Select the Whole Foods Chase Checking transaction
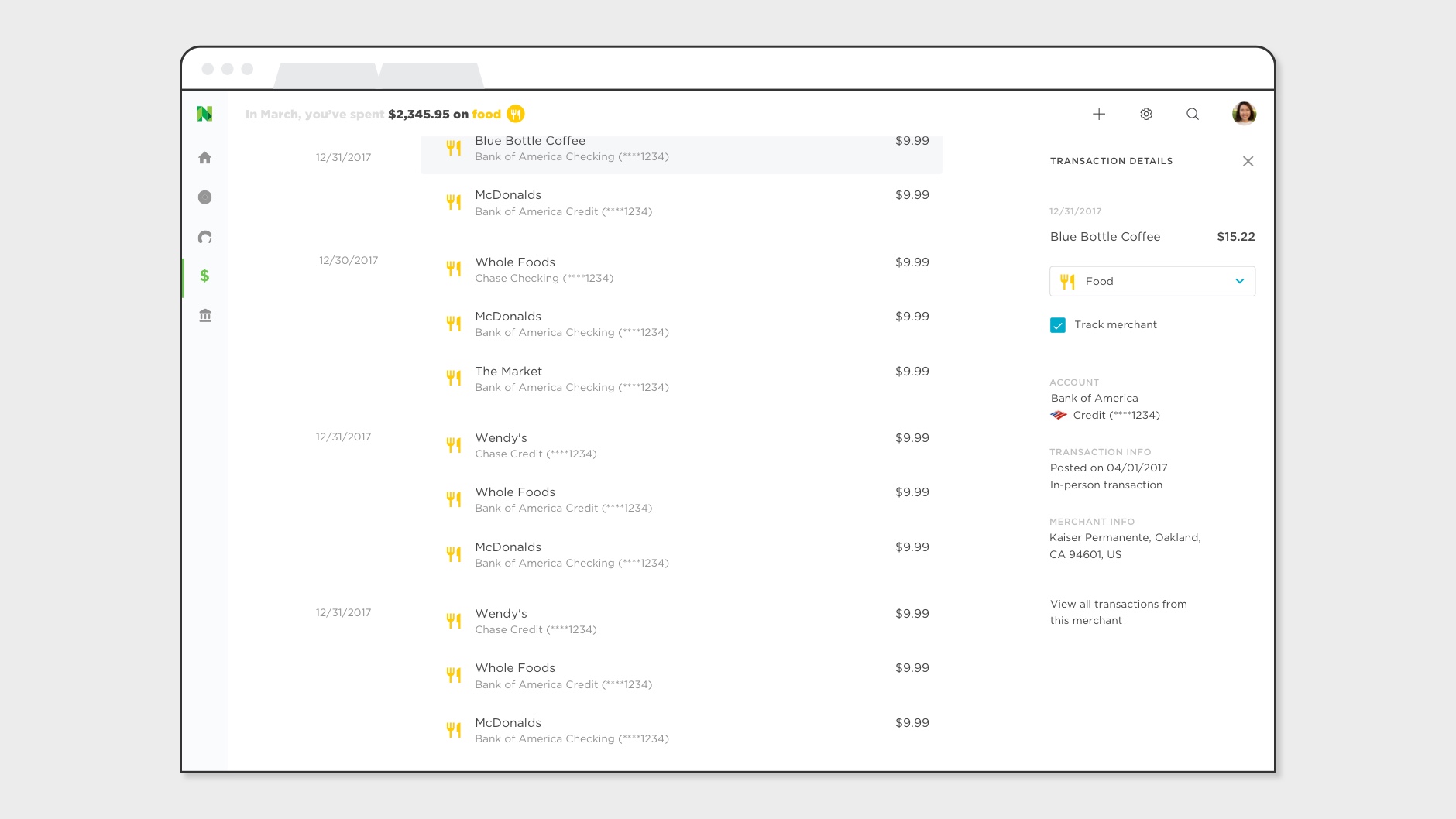The width and height of the screenshot is (1456, 819). pyautogui.click(x=682, y=269)
